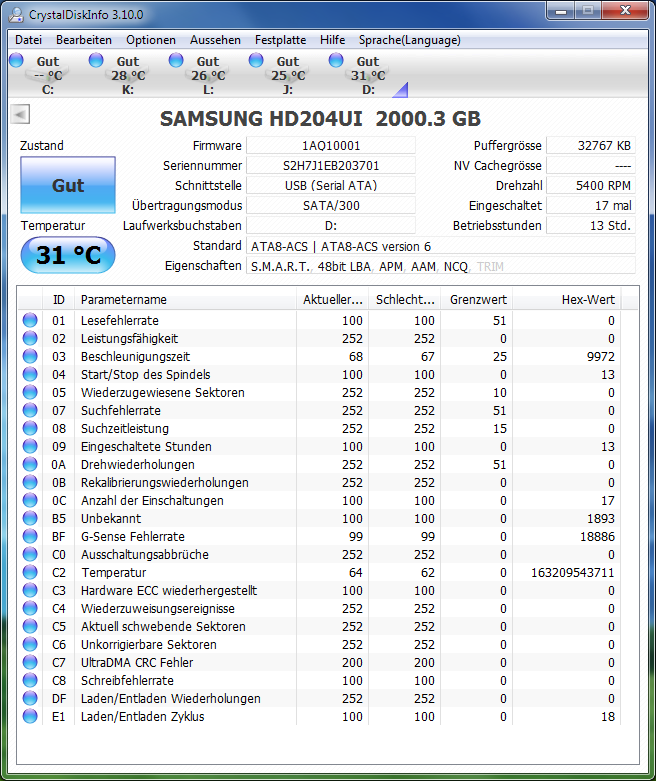Switch to the K: 28 °C disk
656x781 pixels.
(x=128, y=75)
